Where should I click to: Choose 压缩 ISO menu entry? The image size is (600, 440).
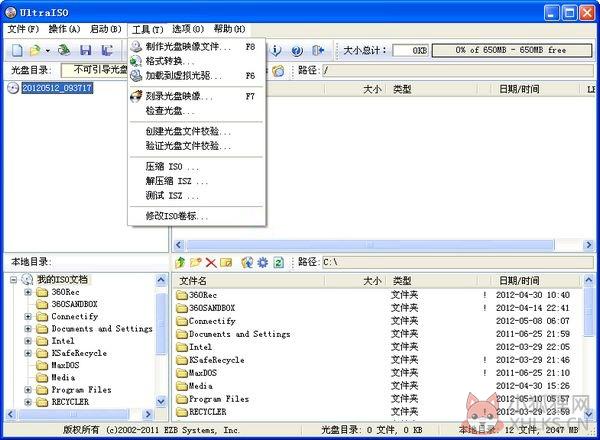click(197, 167)
